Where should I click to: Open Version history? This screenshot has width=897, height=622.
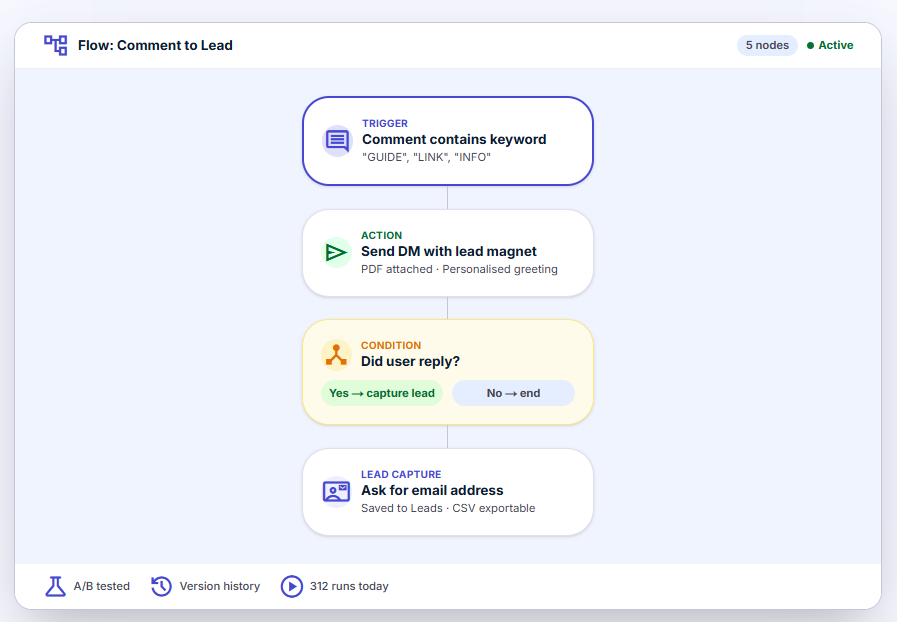pos(220,587)
